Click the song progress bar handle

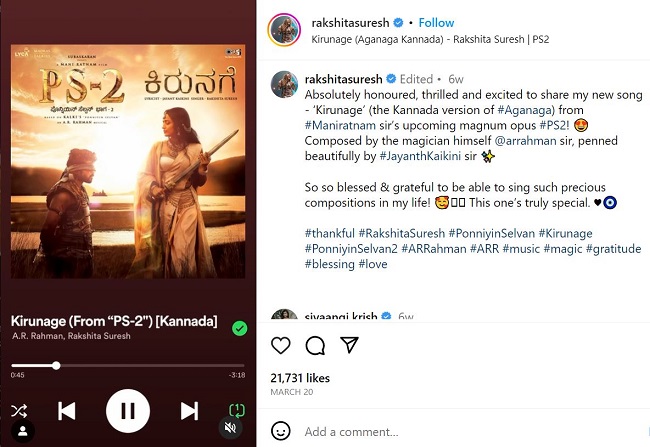tap(56, 366)
